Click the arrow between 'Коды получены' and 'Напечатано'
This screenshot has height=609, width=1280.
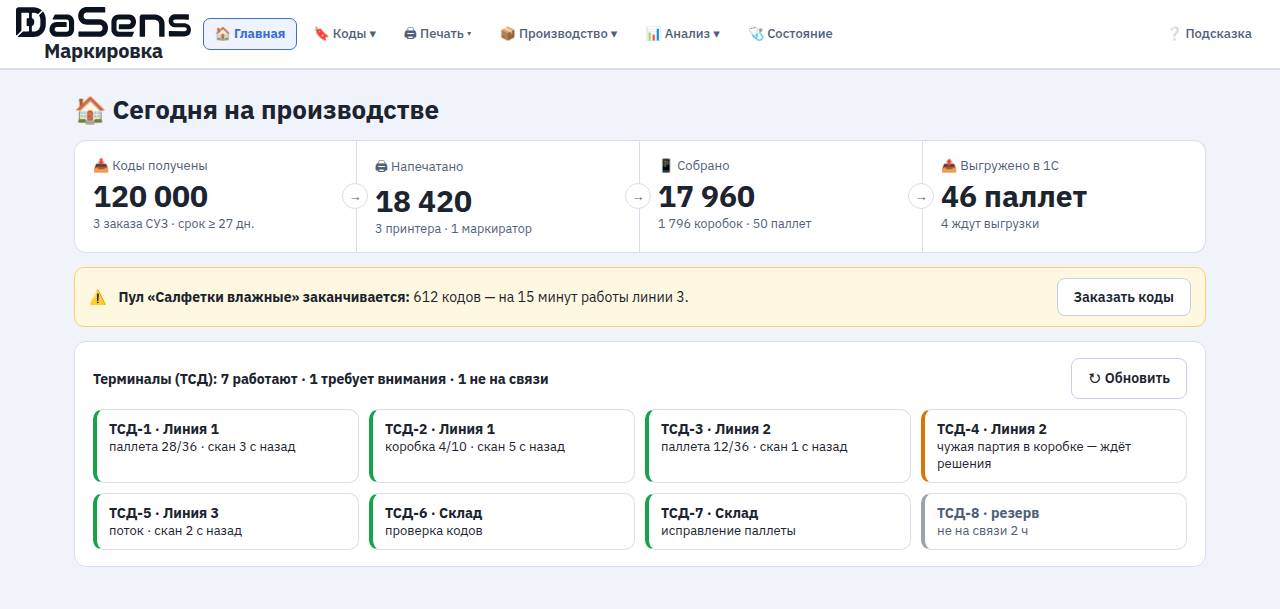(355, 197)
